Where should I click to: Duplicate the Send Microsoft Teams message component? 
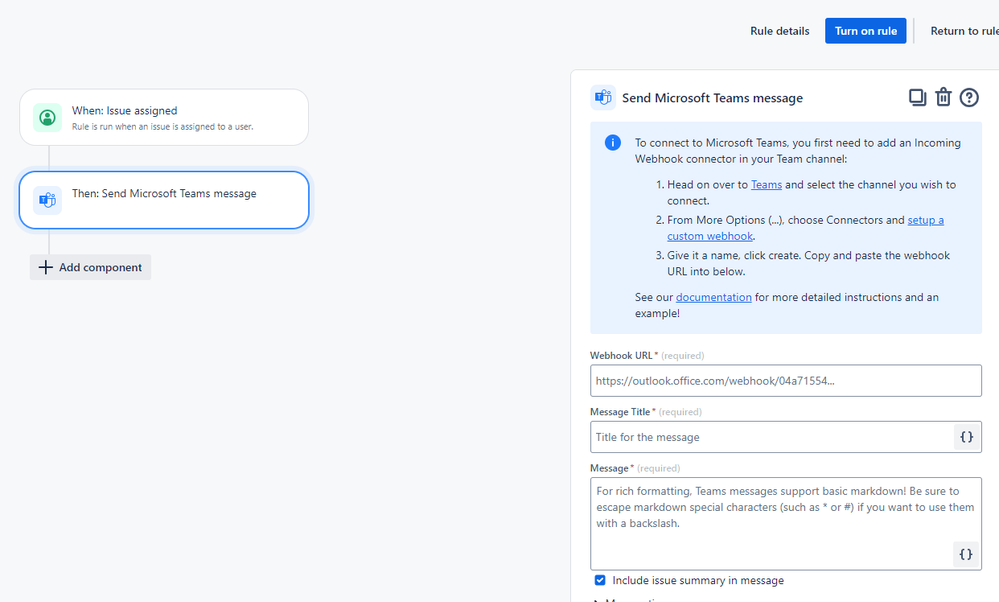pyautogui.click(x=917, y=97)
